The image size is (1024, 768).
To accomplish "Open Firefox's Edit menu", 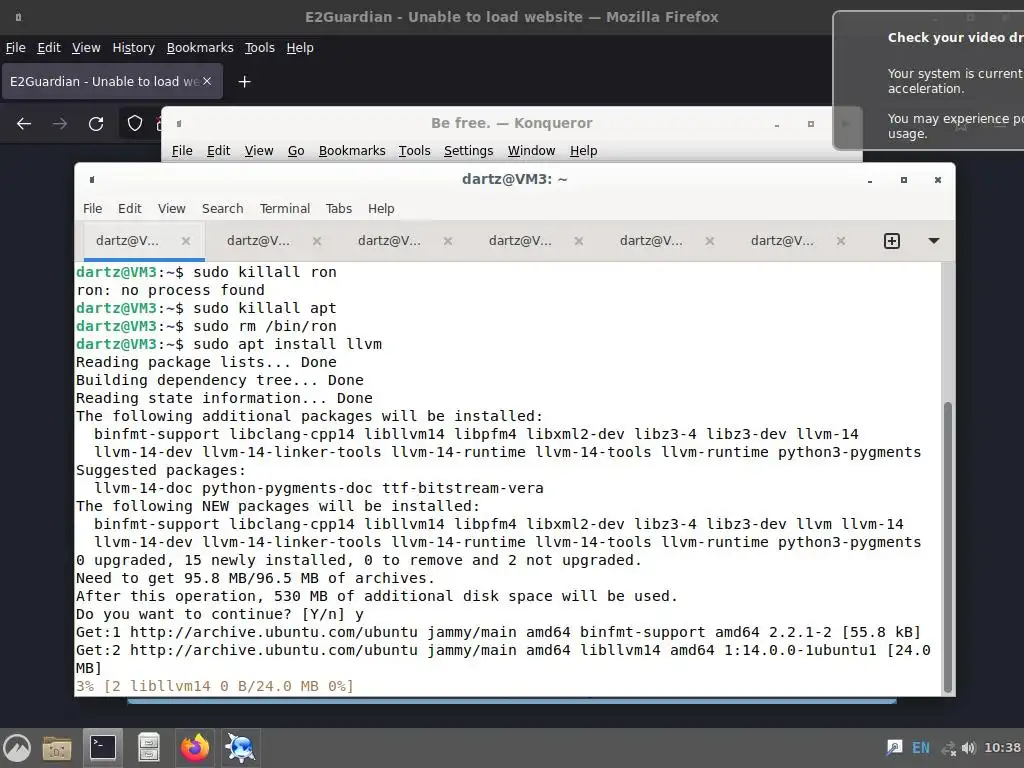I will 49,48.
